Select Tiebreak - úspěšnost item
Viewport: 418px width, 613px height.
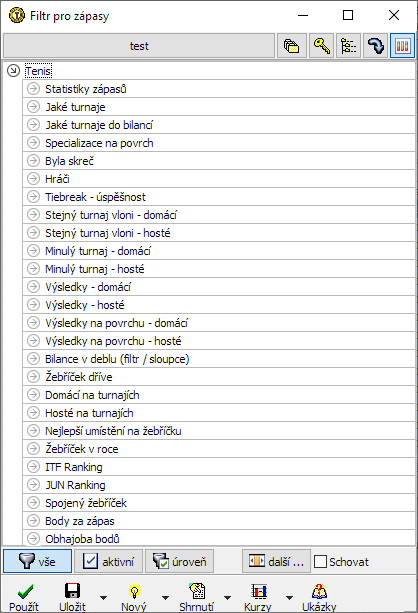tap(95, 197)
